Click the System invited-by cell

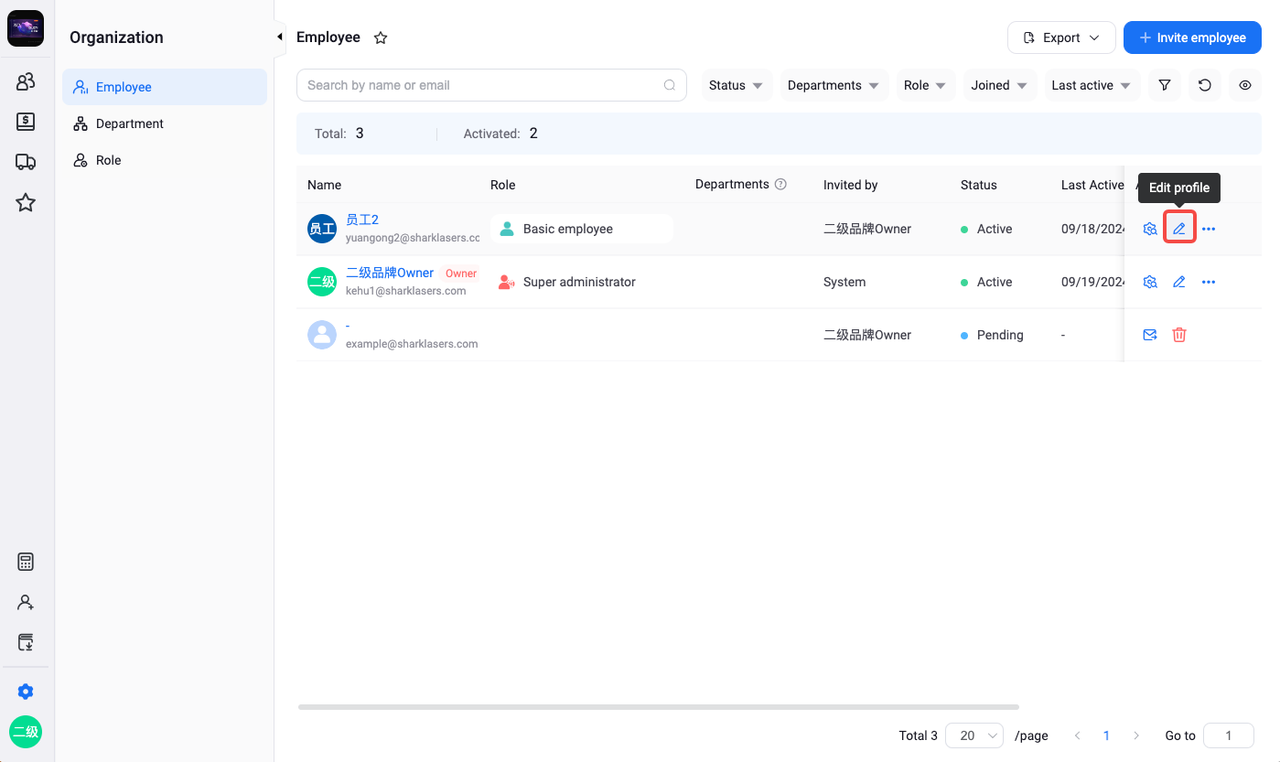pos(844,282)
